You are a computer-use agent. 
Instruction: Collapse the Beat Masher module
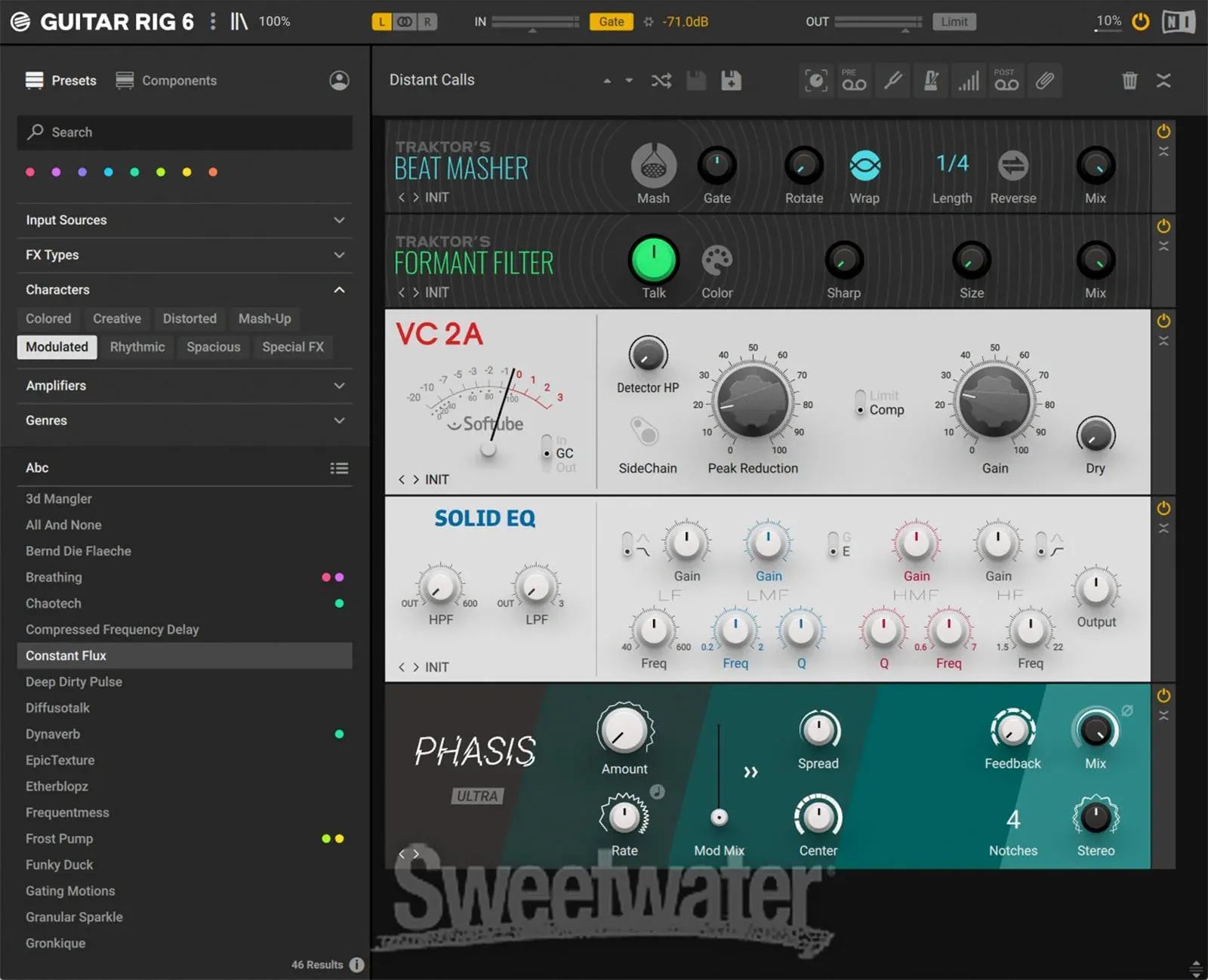click(x=1163, y=151)
